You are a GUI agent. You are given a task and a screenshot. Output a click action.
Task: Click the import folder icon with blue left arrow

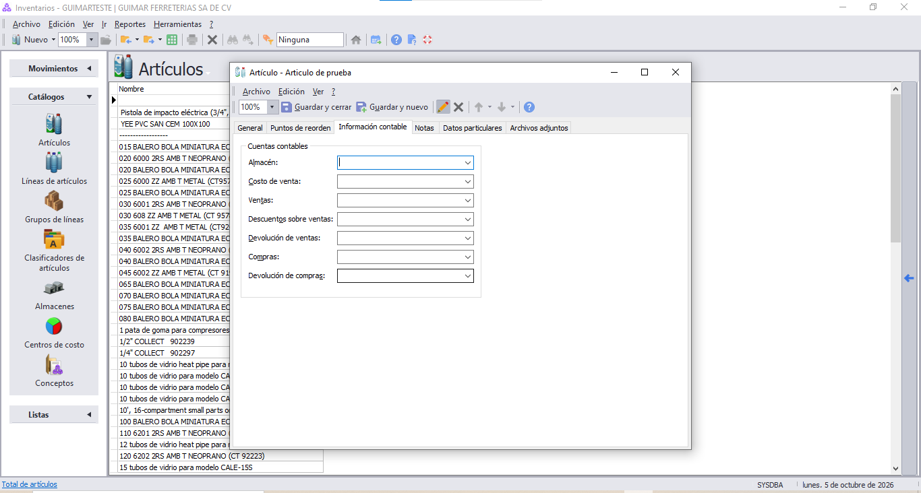pyautogui.click(x=126, y=40)
